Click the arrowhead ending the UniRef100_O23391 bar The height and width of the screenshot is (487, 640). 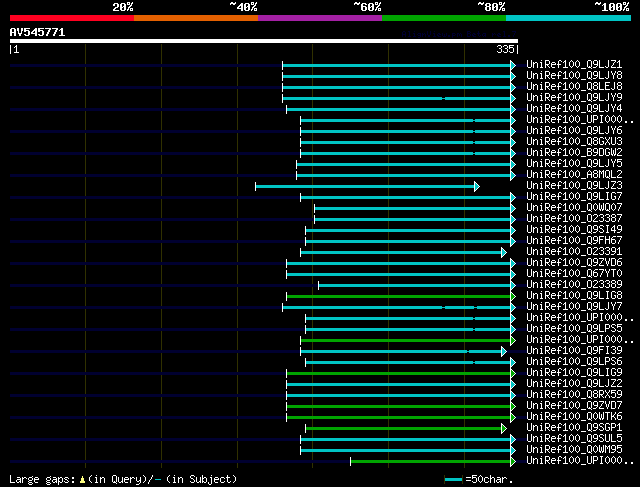[x=504, y=252]
